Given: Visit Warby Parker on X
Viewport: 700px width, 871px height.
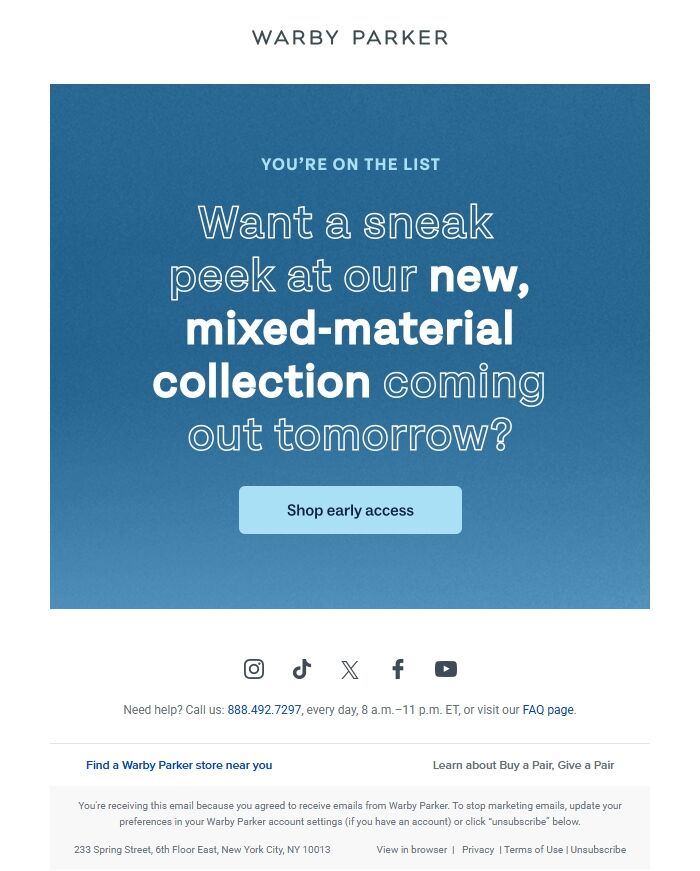Looking at the screenshot, I should tap(350, 668).
